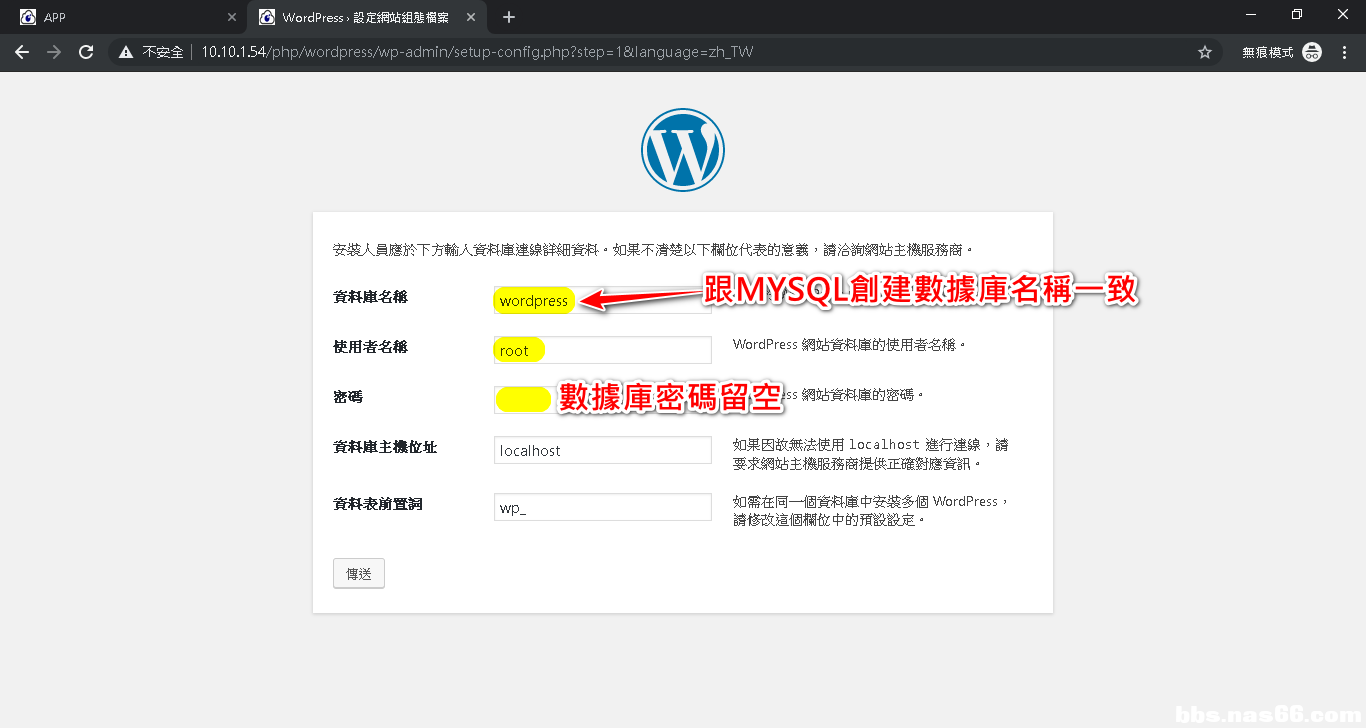This screenshot has height=728, width=1366.
Task: Click the browser back arrow button
Action: 22,52
